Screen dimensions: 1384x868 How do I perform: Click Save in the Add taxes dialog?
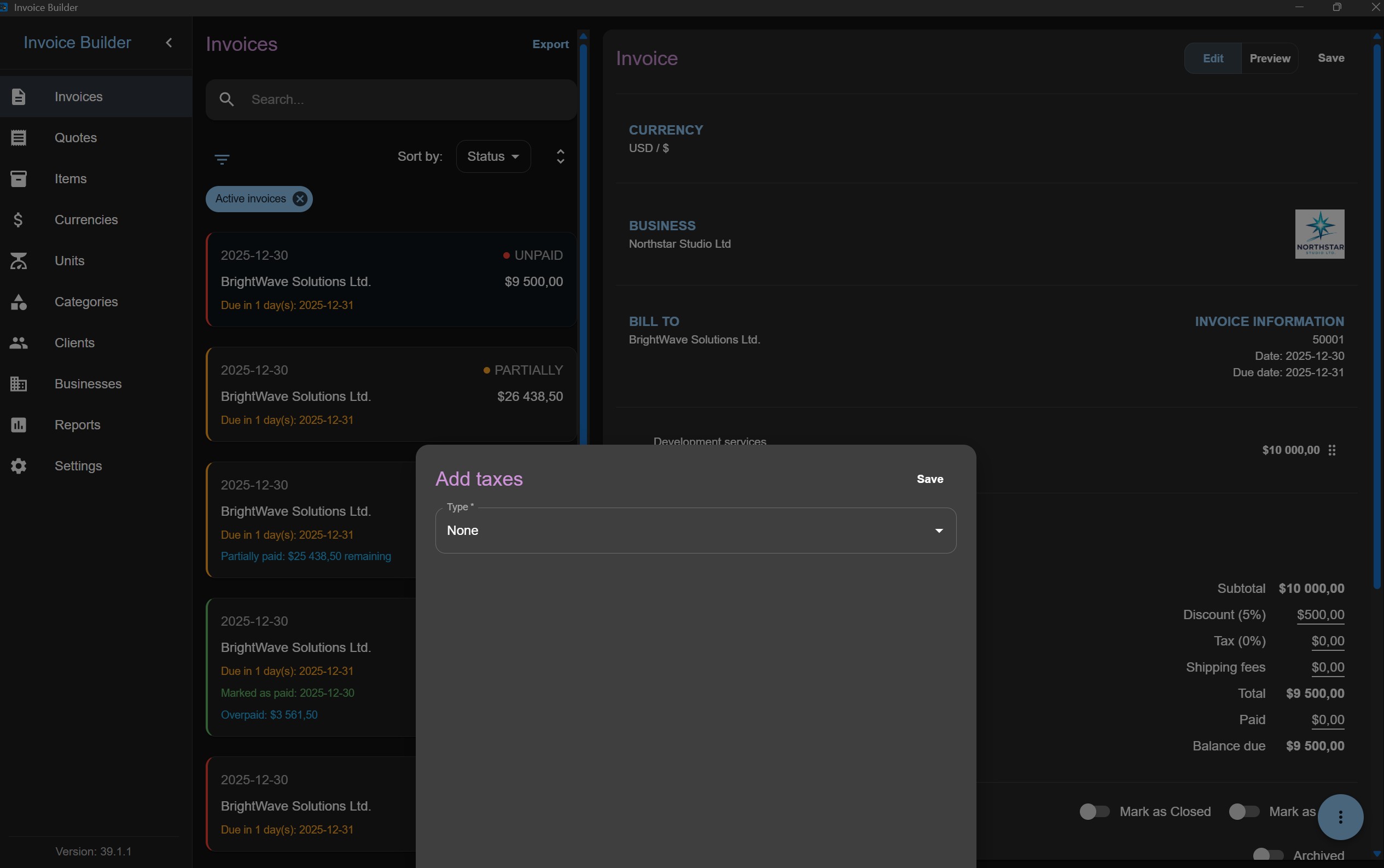point(930,479)
